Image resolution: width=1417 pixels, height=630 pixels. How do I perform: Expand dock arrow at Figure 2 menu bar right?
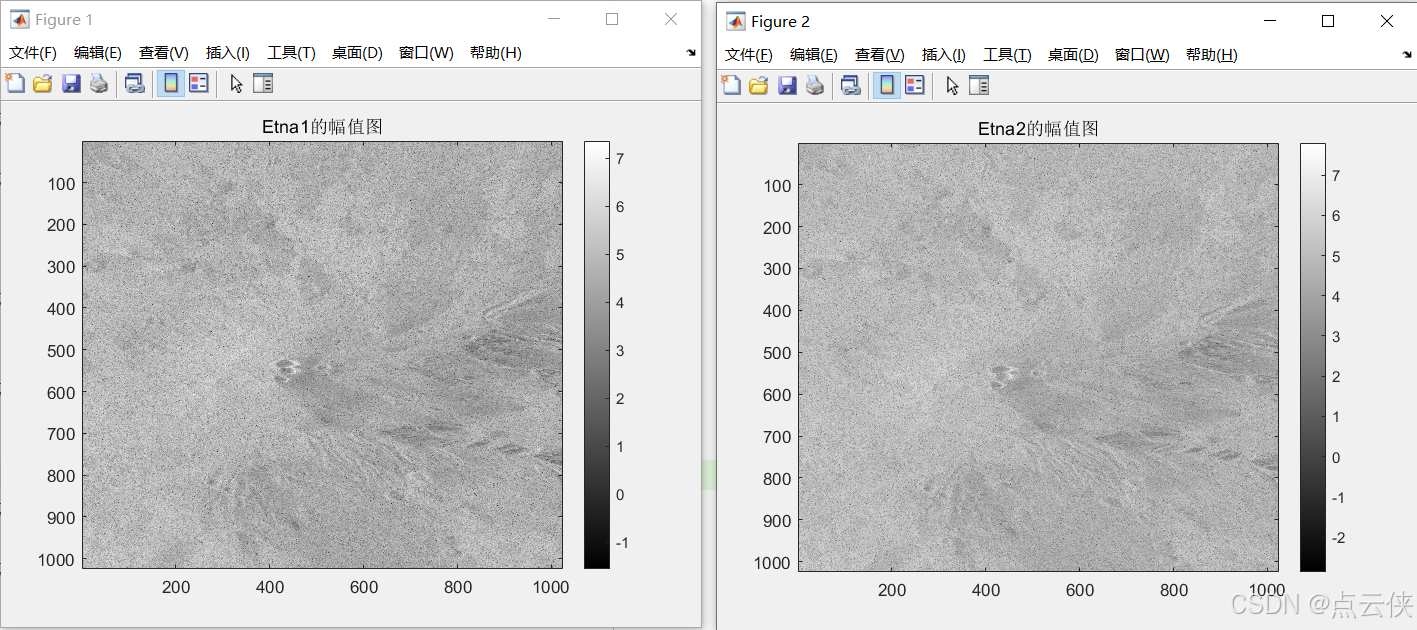[1407, 55]
